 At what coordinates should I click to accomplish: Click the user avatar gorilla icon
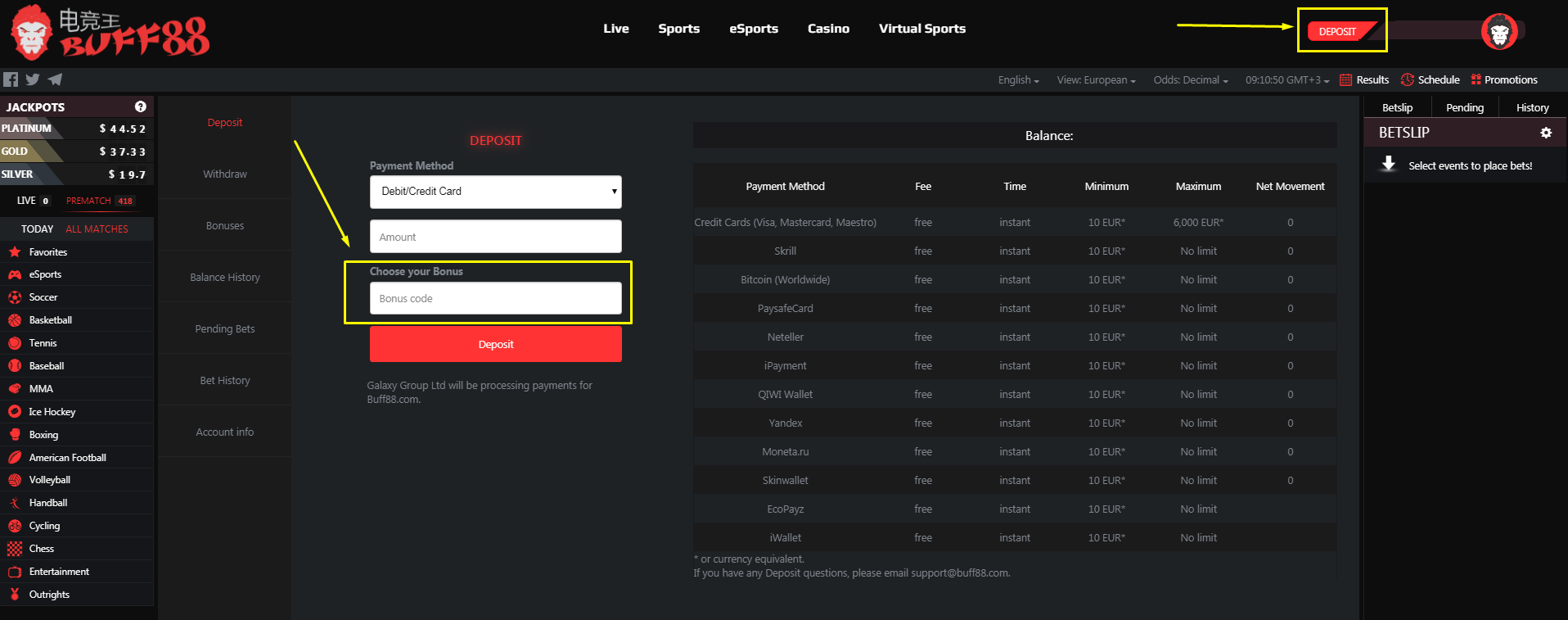click(x=1499, y=32)
